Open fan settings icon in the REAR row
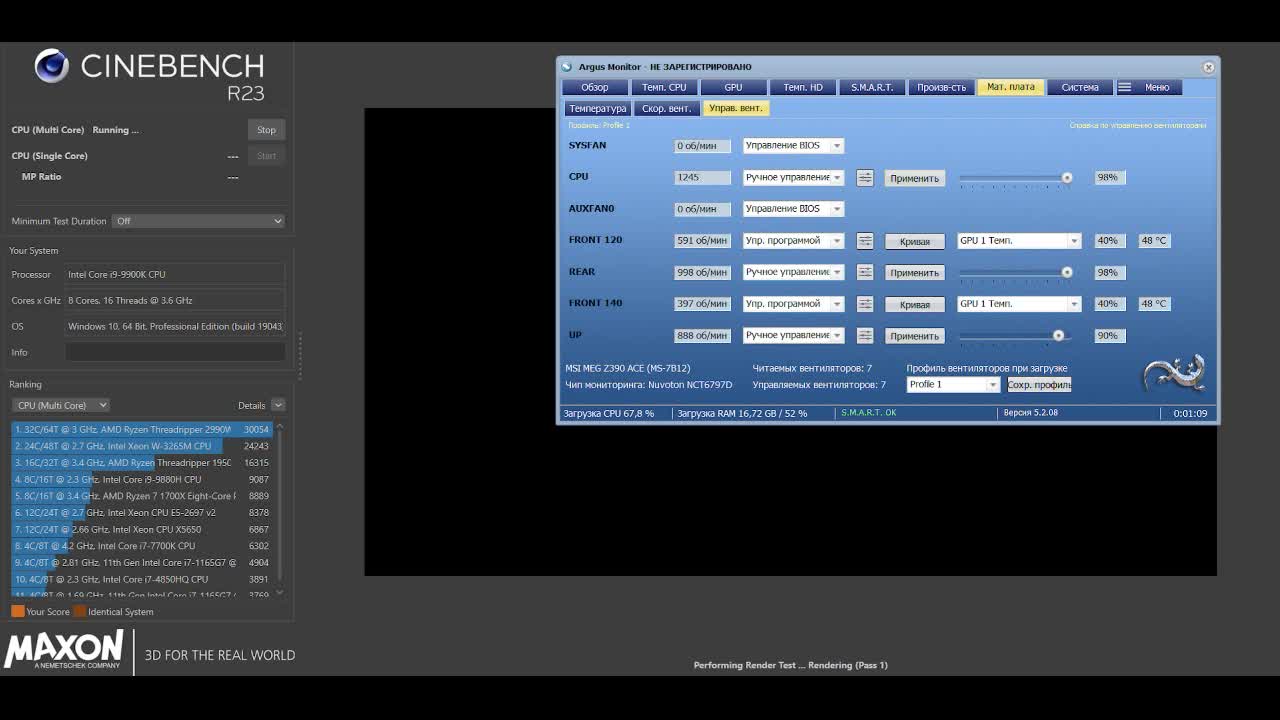This screenshot has width=1280, height=720. pyautogui.click(x=865, y=272)
